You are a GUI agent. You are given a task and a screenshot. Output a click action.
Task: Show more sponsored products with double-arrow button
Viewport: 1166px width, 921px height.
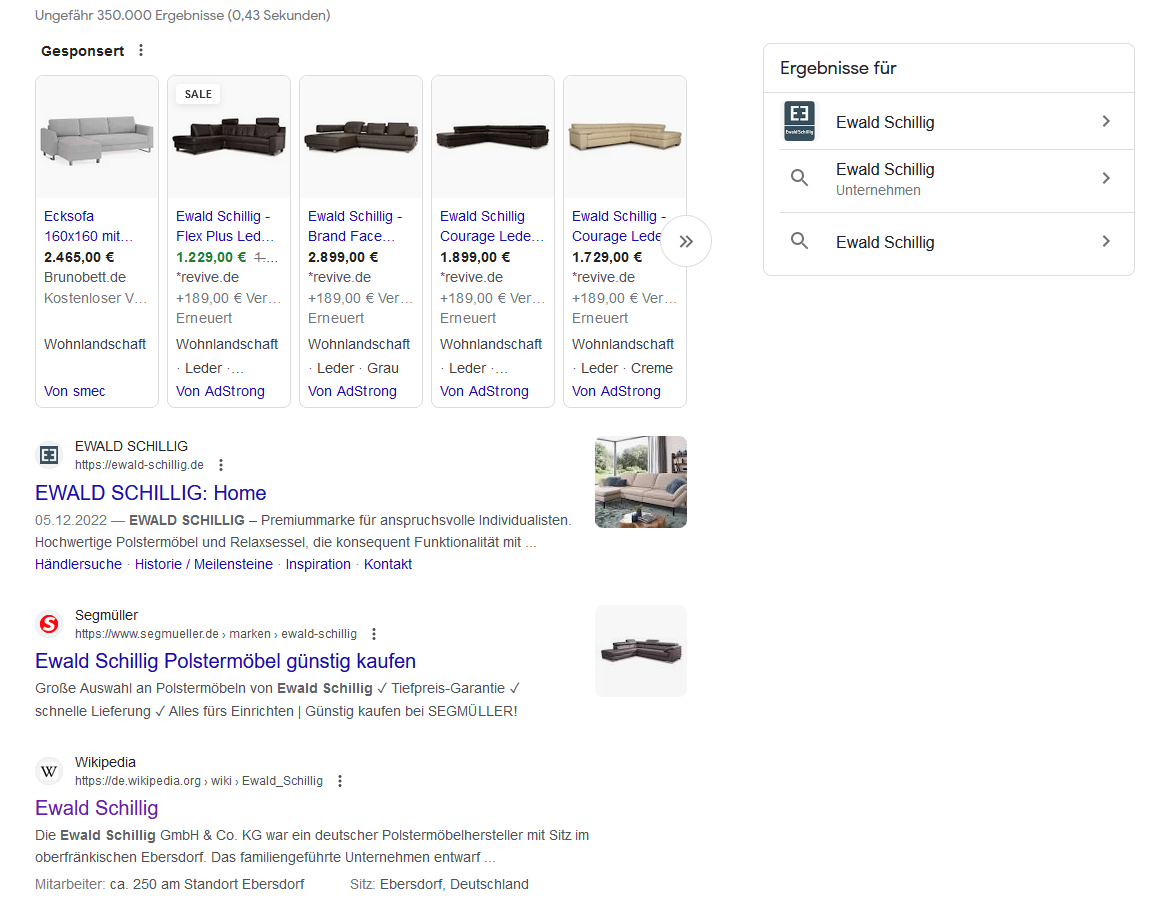coord(686,241)
